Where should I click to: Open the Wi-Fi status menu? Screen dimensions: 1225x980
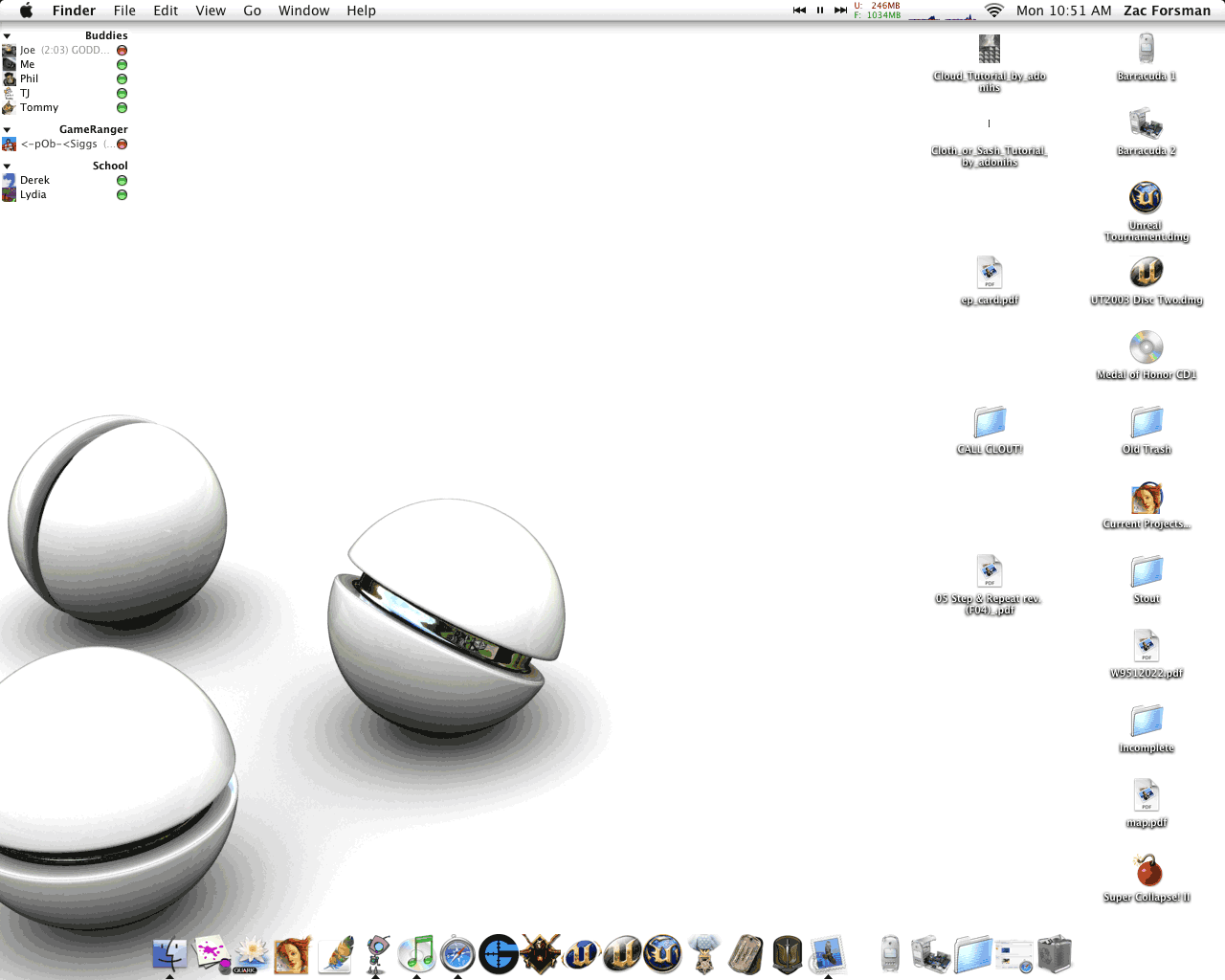[x=994, y=11]
